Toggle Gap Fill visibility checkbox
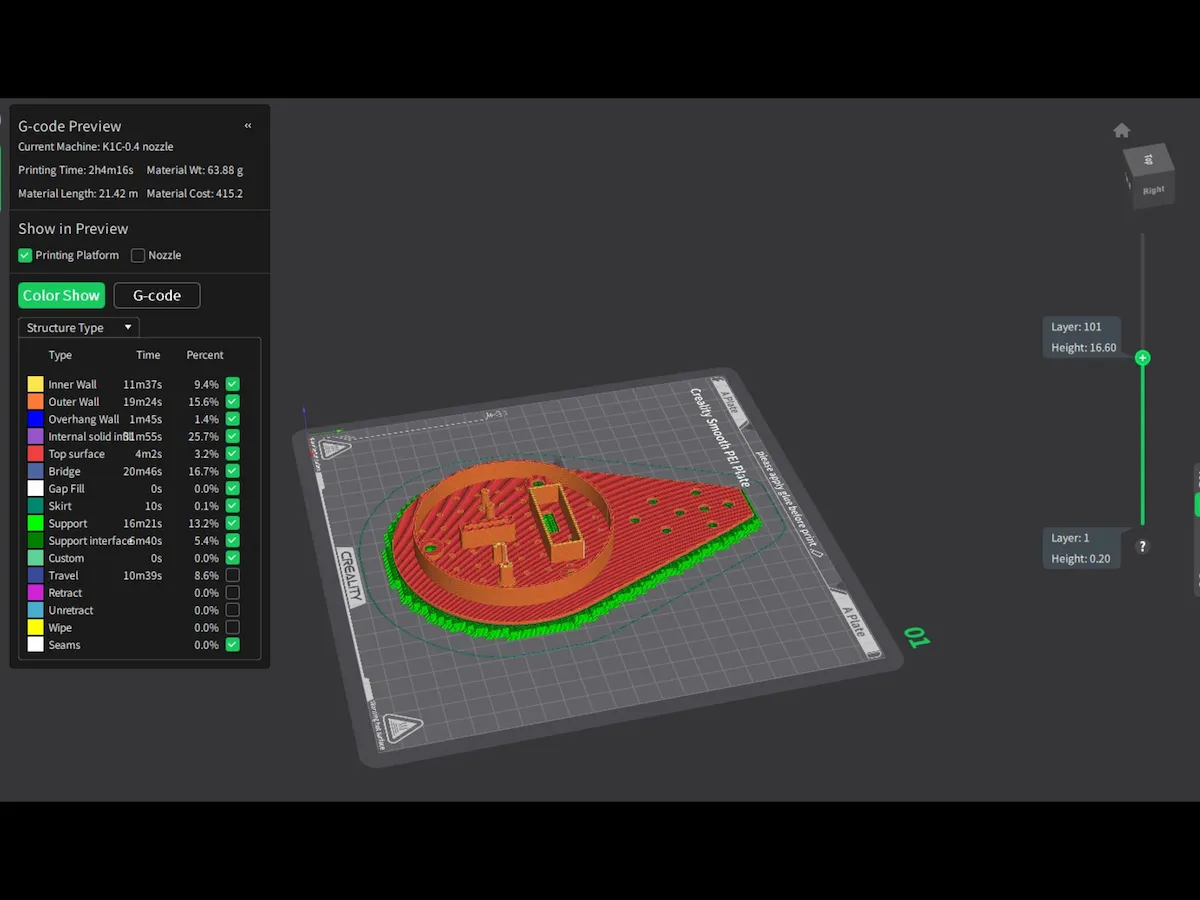The height and width of the screenshot is (900, 1200). point(232,488)
